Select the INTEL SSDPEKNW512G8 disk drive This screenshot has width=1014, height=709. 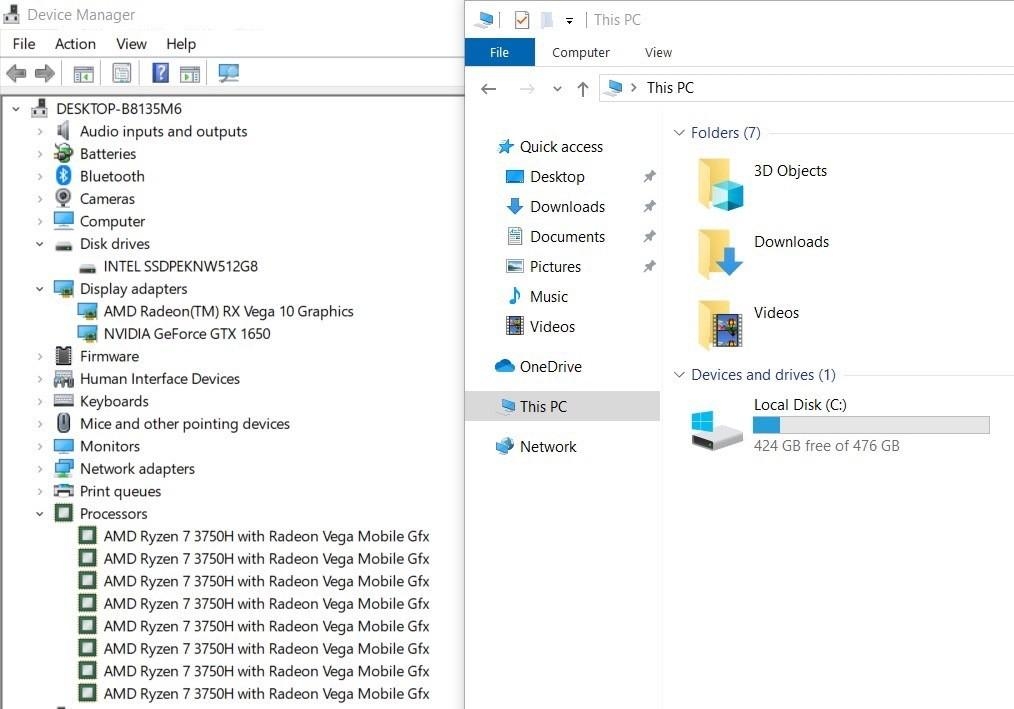tap(180, 266)
